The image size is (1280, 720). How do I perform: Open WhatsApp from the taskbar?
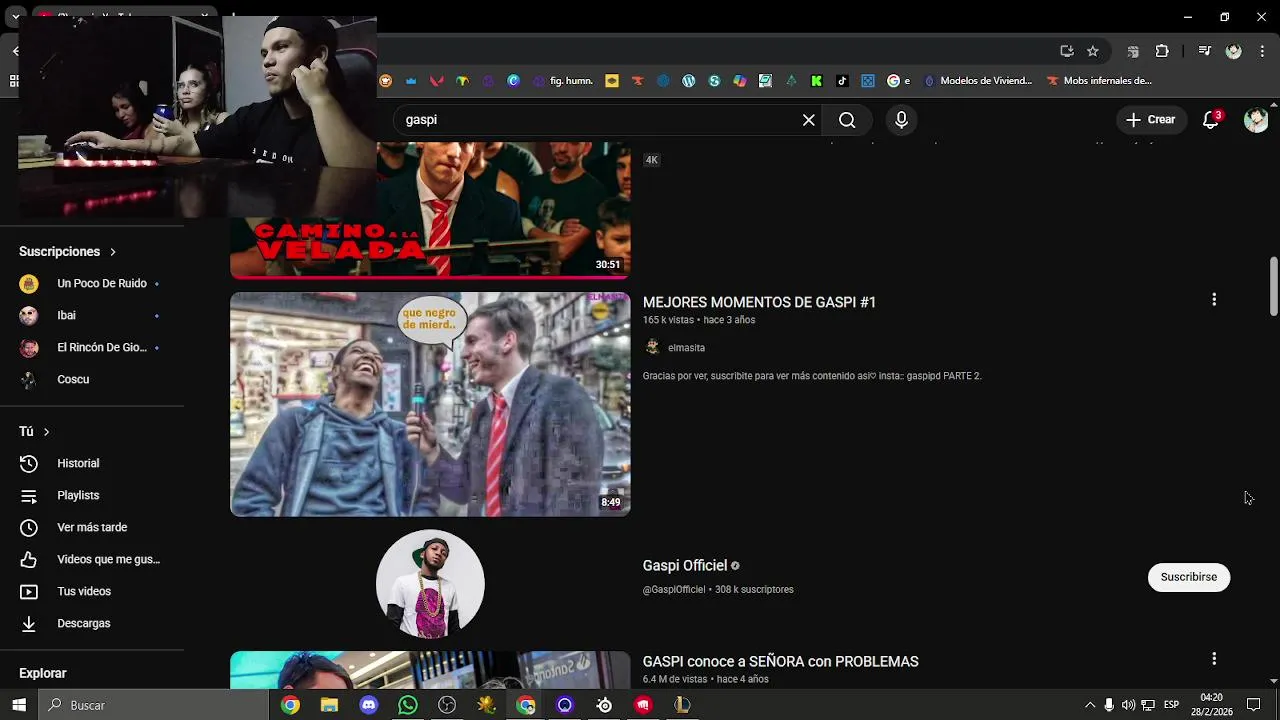[408, 705]
